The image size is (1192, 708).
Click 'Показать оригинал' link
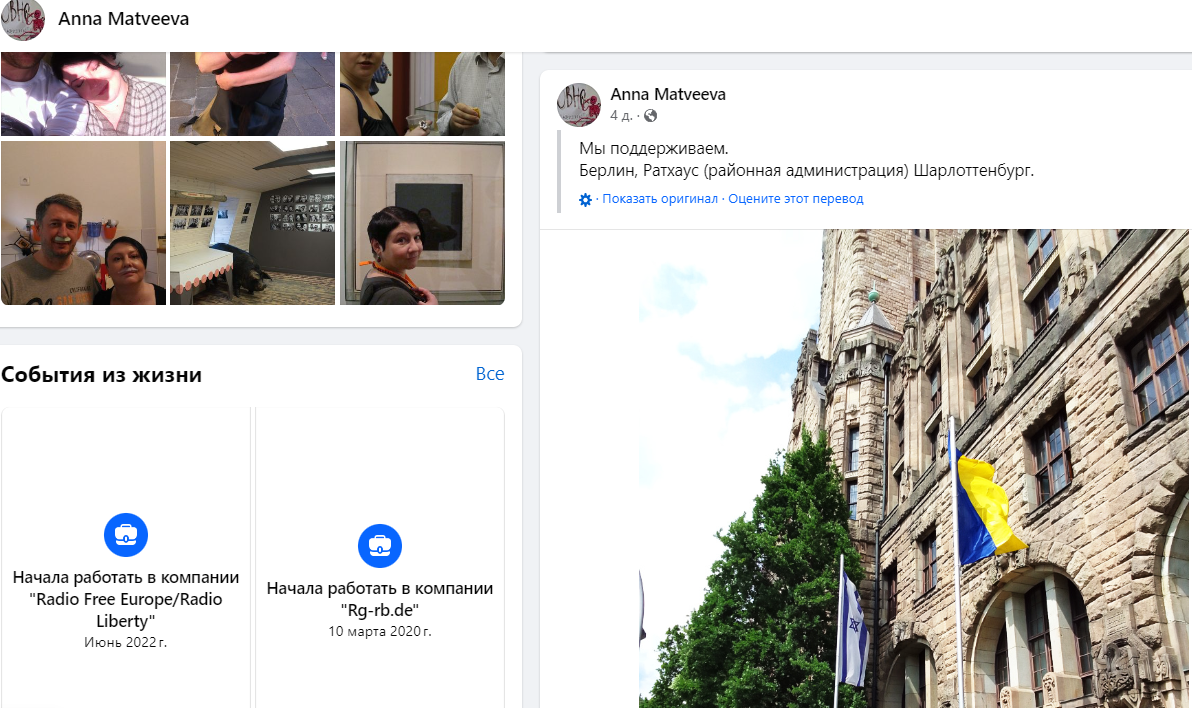[x=660, y=198]
